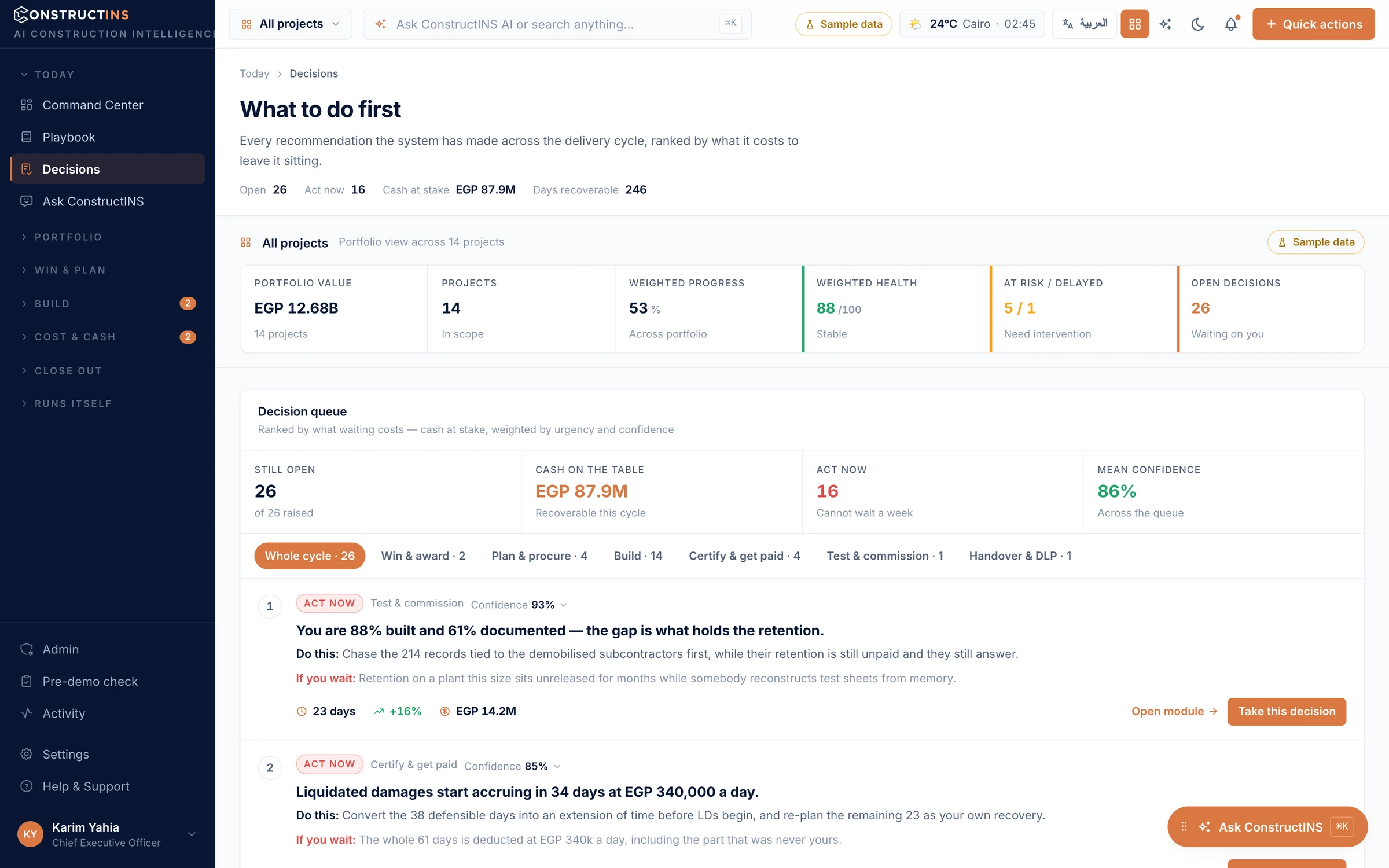Image resolution: width=1389 pixels, height=868 pixels.
Task: Click the weather widget showing Cairo
Action: (972, 24)
